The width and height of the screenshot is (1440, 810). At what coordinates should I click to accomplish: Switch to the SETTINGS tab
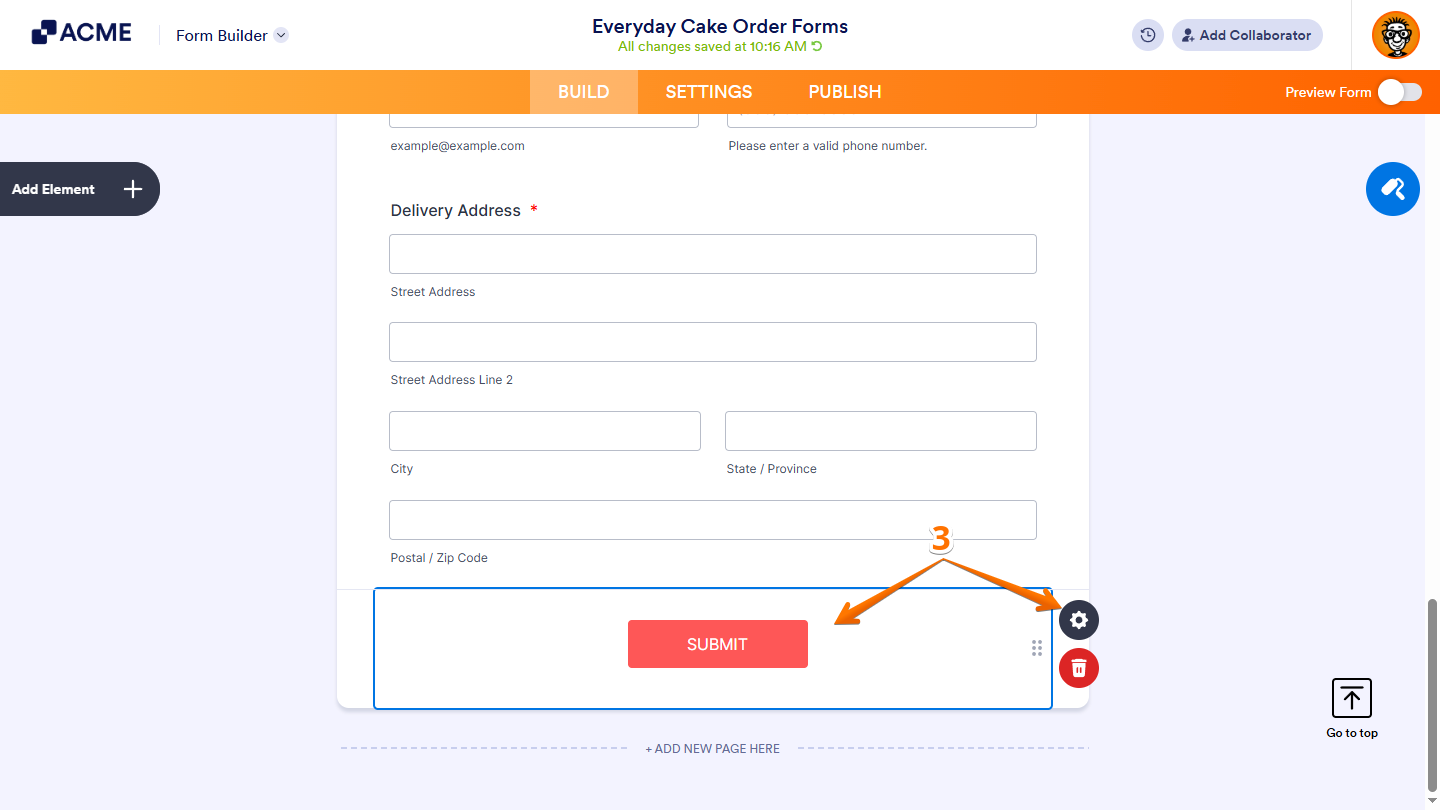[708, 91]
